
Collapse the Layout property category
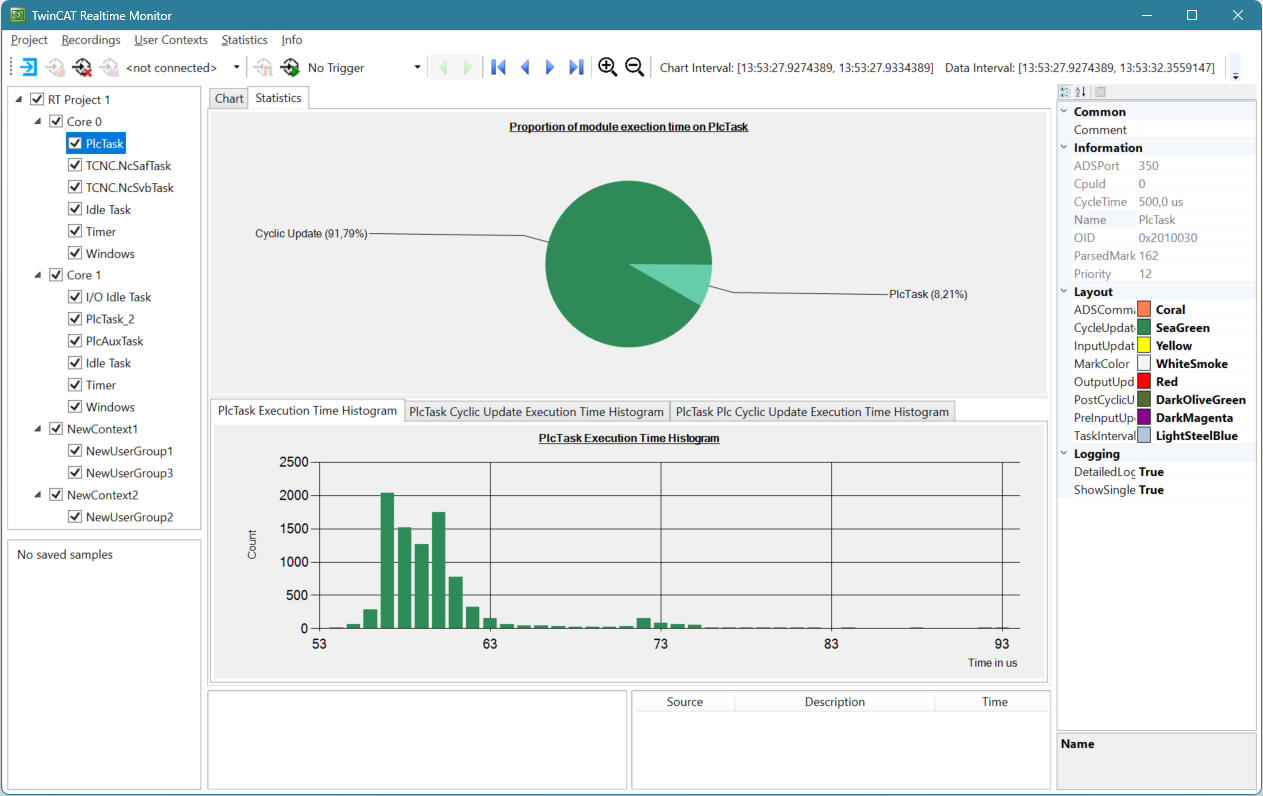(x=1064, y=292)
